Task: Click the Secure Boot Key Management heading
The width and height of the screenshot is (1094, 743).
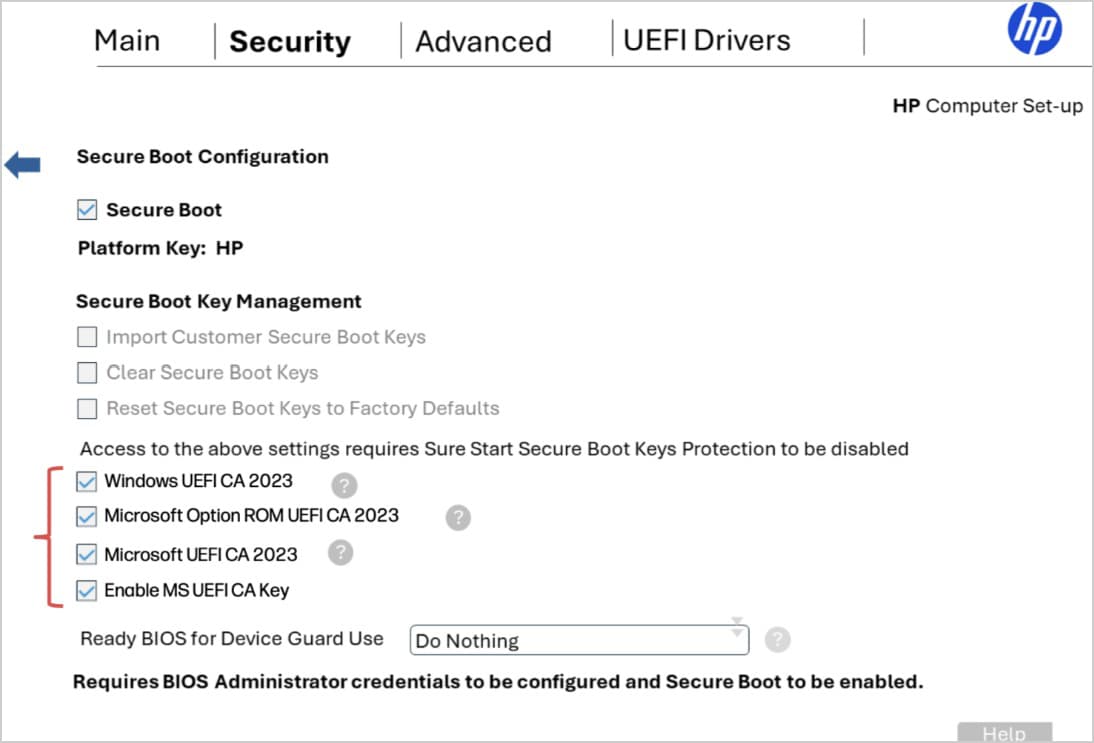Action: (x=218, y=301)
